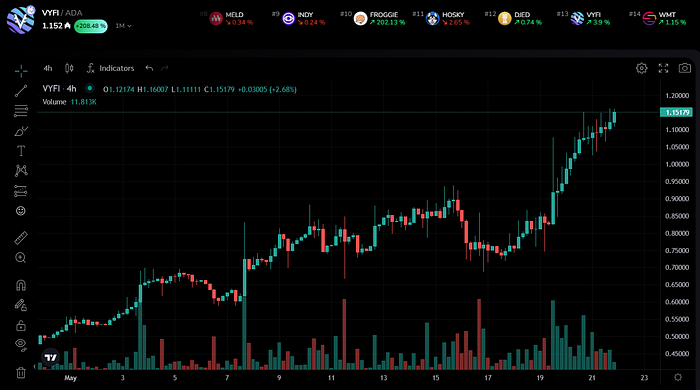Toggle stay in drawing mode
The width and height of the screenshot is (700, 390).
(x=21, y=305)
